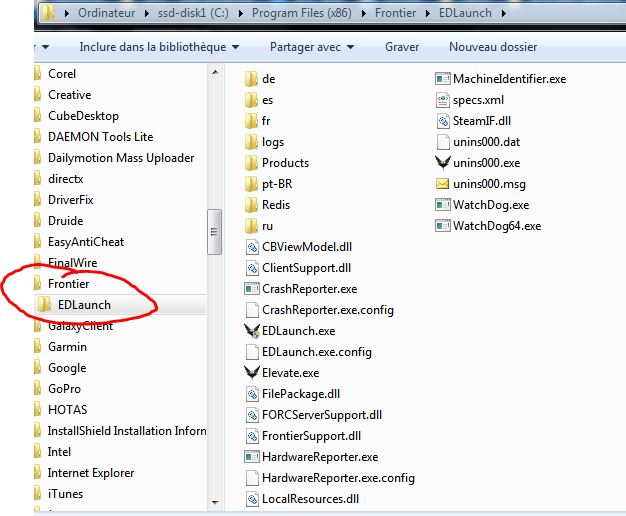The width and height of the screenshot is (626, 516).
Task: Select HardwareReporter.exe.config file icon
Action: [x=252, y=478]
